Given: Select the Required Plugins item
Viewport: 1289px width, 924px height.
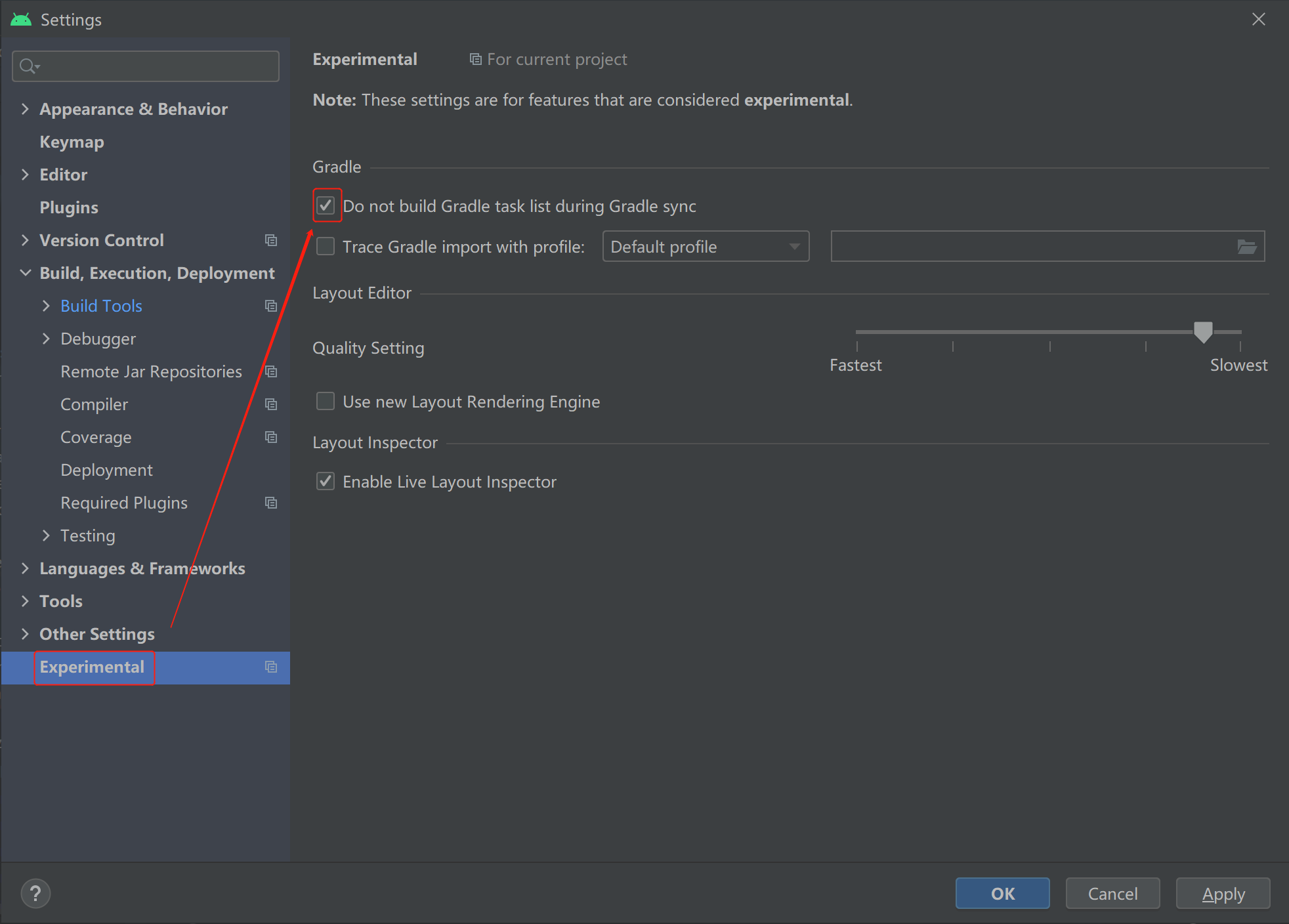Looking at the screenshot, I should [x=124, y=503].
